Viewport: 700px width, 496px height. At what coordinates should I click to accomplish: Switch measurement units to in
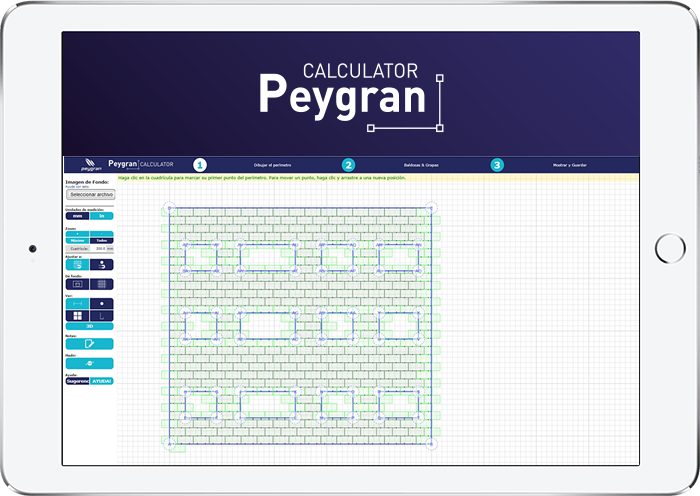102,216
